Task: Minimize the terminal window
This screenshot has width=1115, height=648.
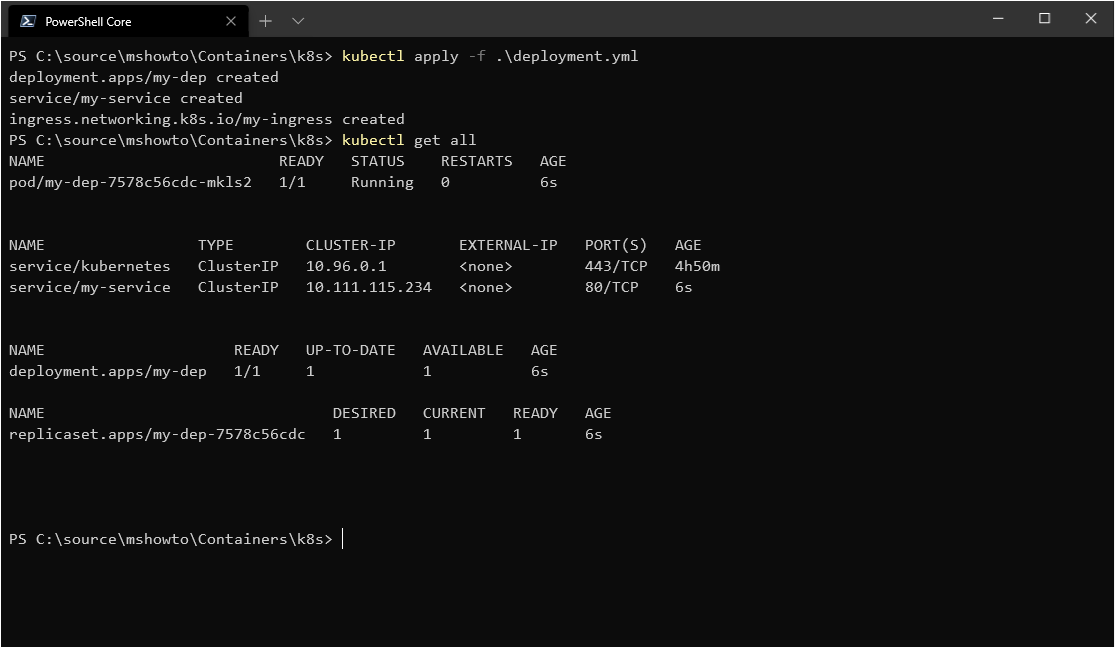Action: (x=998, y=18)
